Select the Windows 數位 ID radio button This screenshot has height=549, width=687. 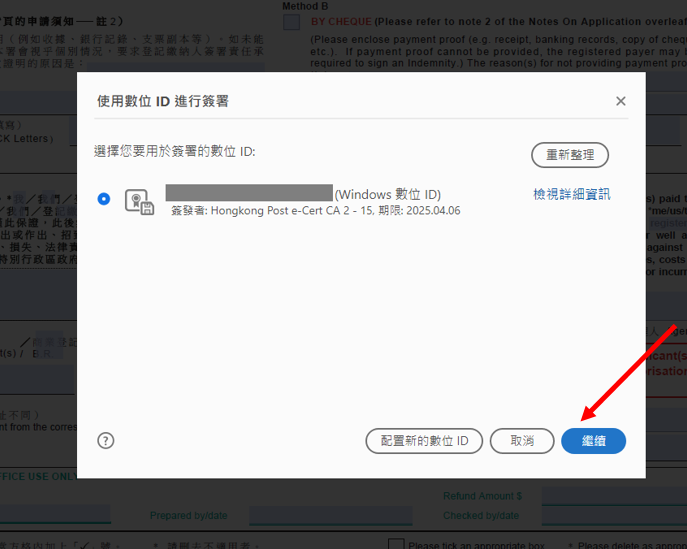(104, 199)
